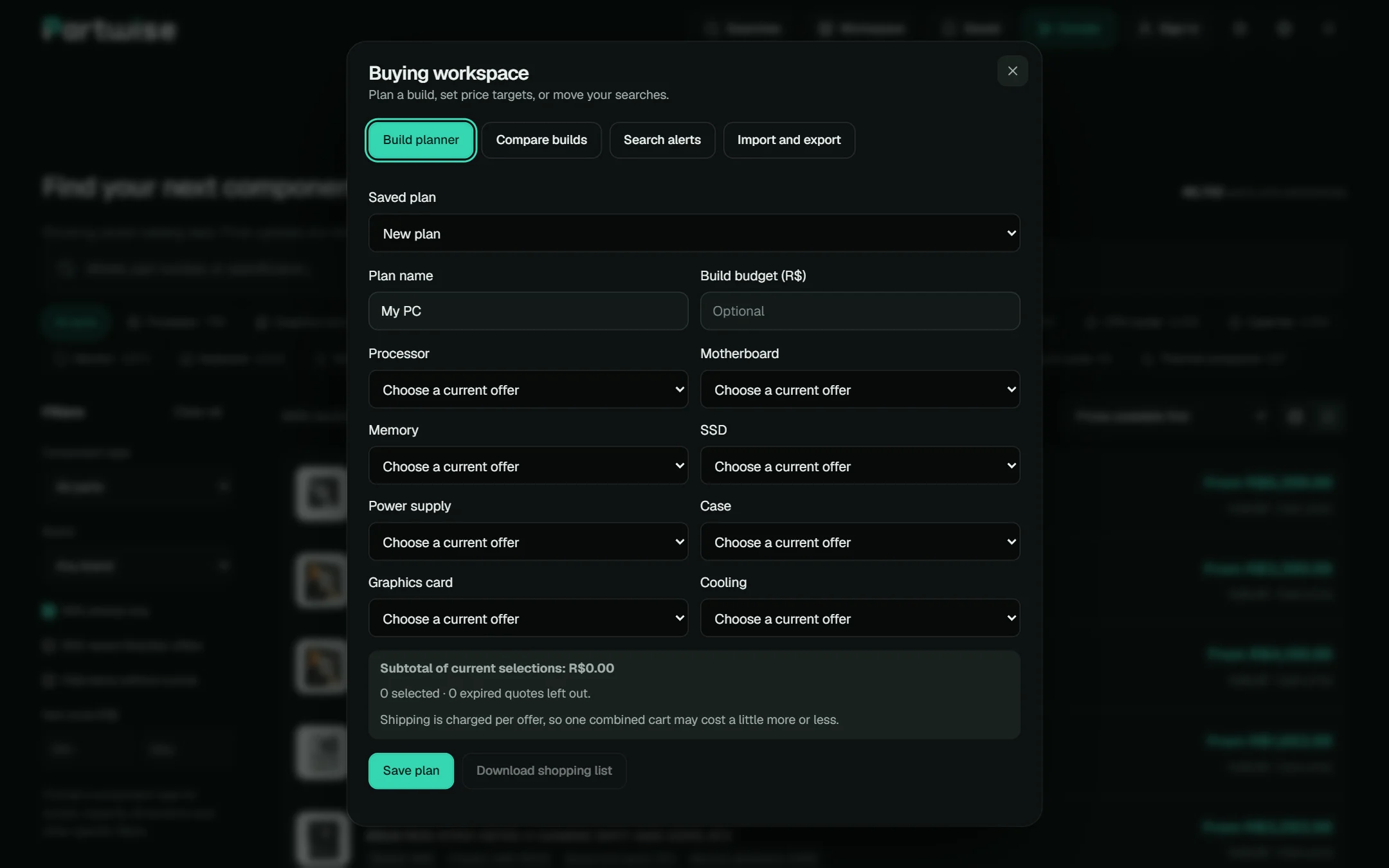Viewport: 1389px width, 868px height.
Task: Click the Plan name input field
Action: pyautogui.click(x=528, y=311)
